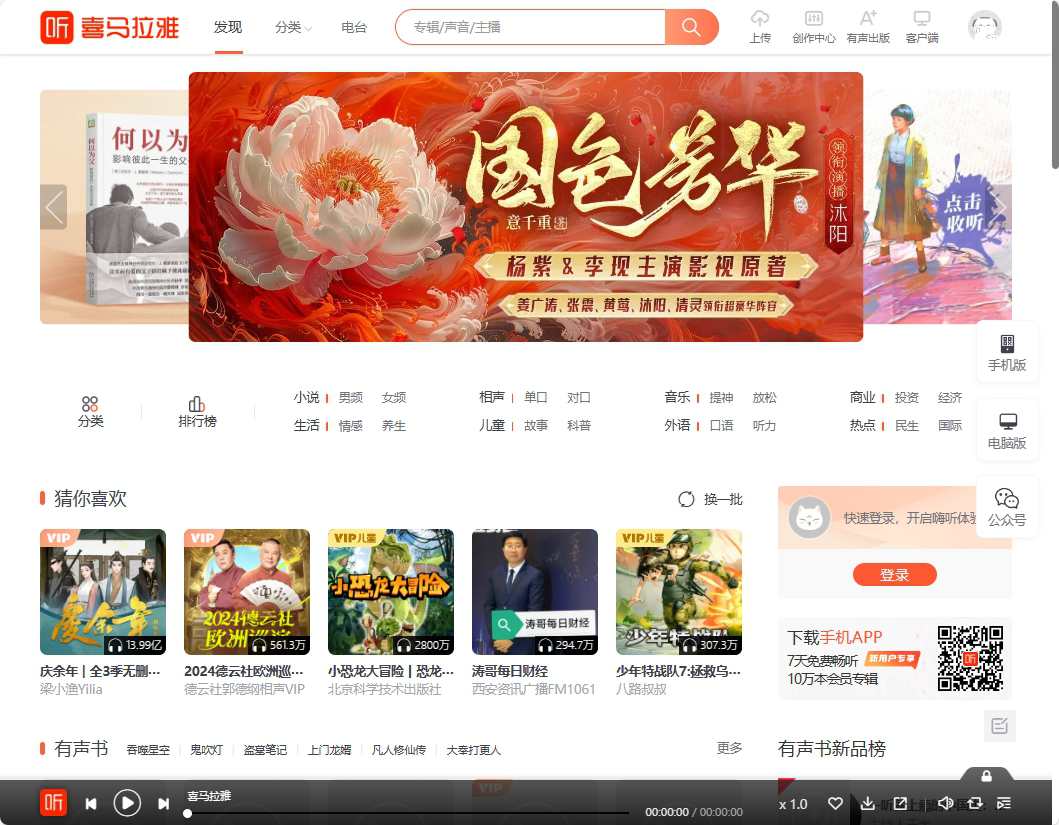Share track with the share icon
1059x825 pixels.
[900, 803]
